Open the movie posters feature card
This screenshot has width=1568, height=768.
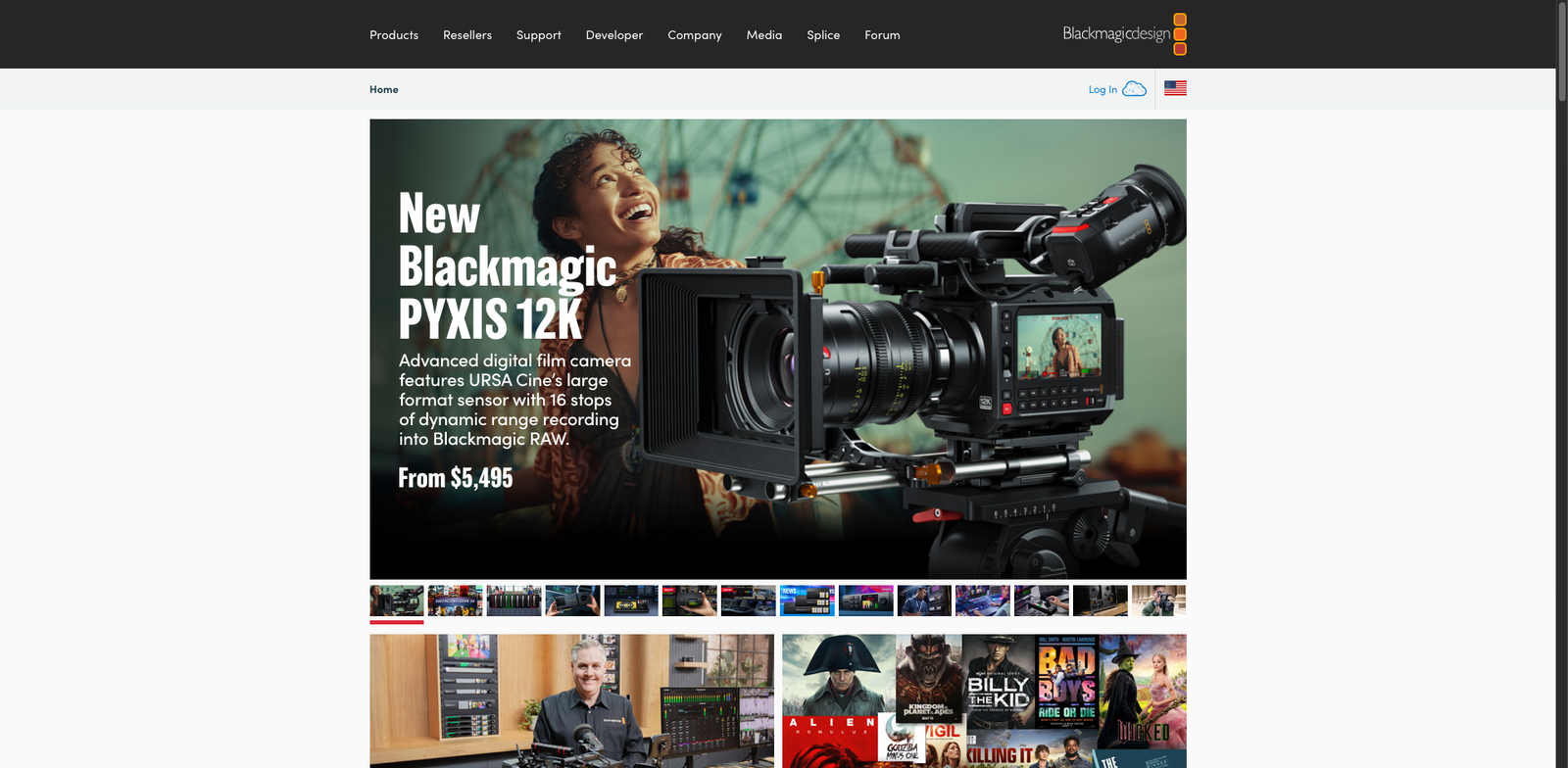984,701
